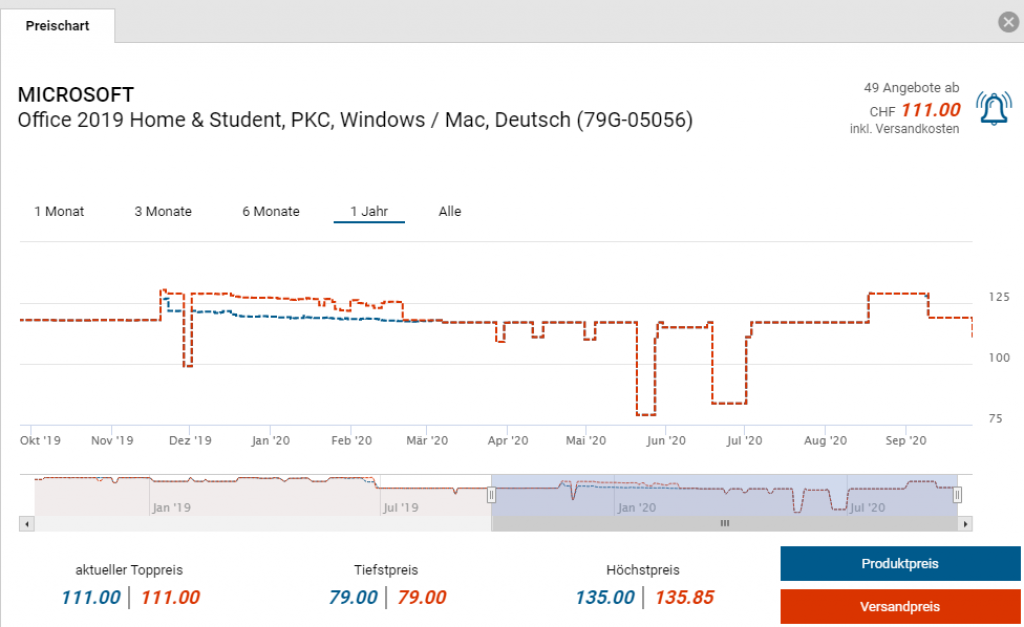
Task: Click the Tiefstpreis 79.00 product value
Action: point(353,598)
